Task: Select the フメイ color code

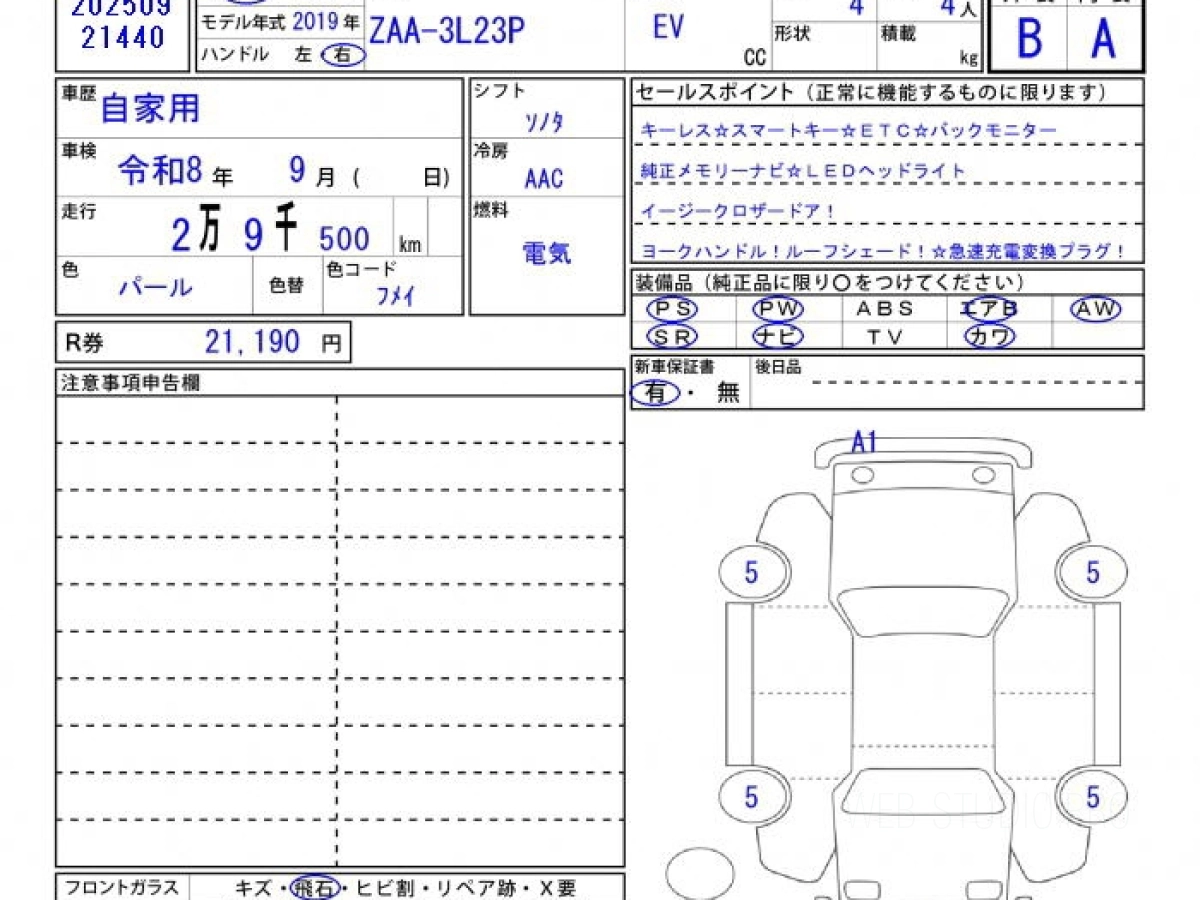Action: [x=395, y=295]
